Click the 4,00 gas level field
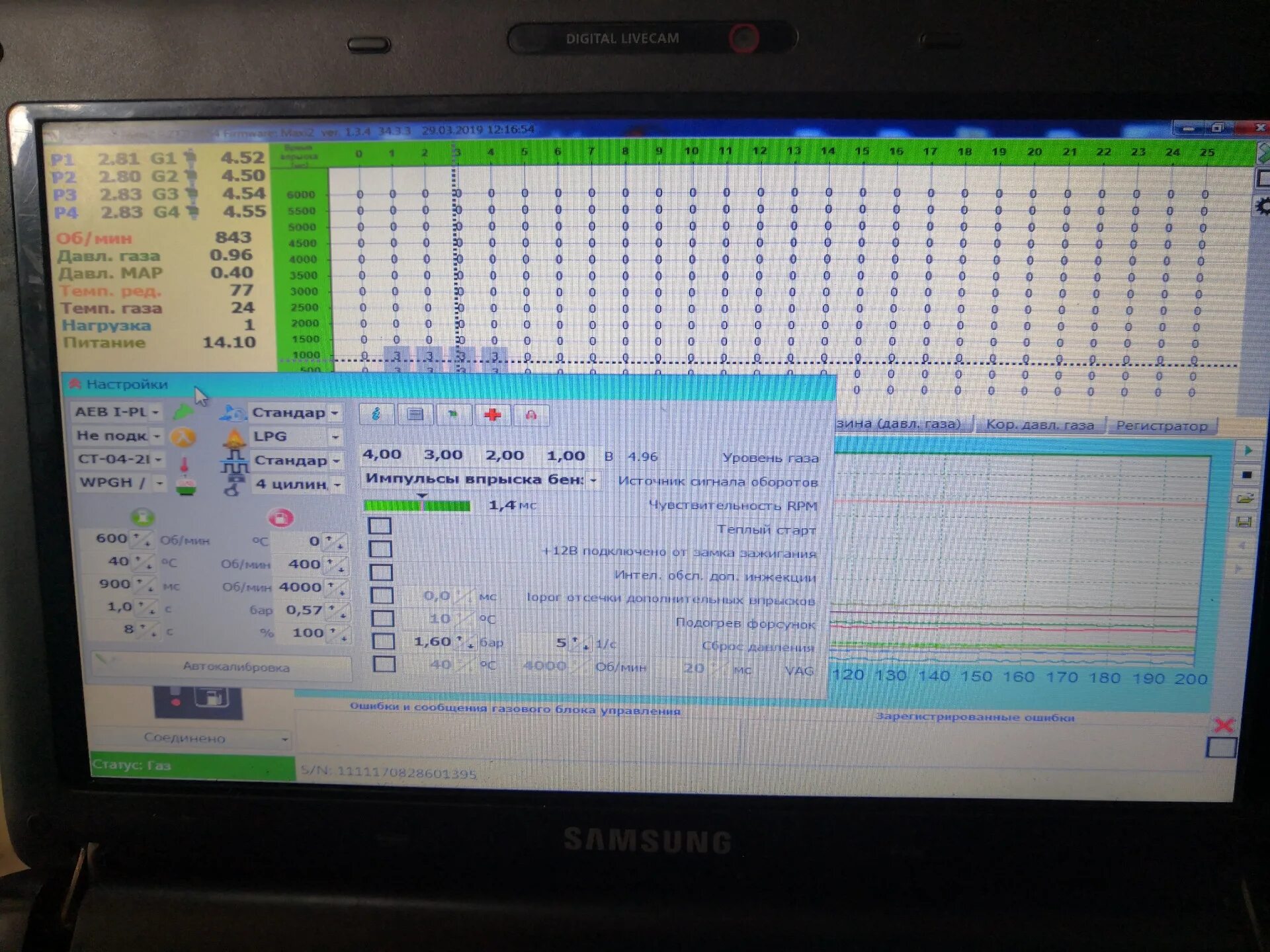The width and height of the screenshot is (1270, 952). (x=382, y=455)
